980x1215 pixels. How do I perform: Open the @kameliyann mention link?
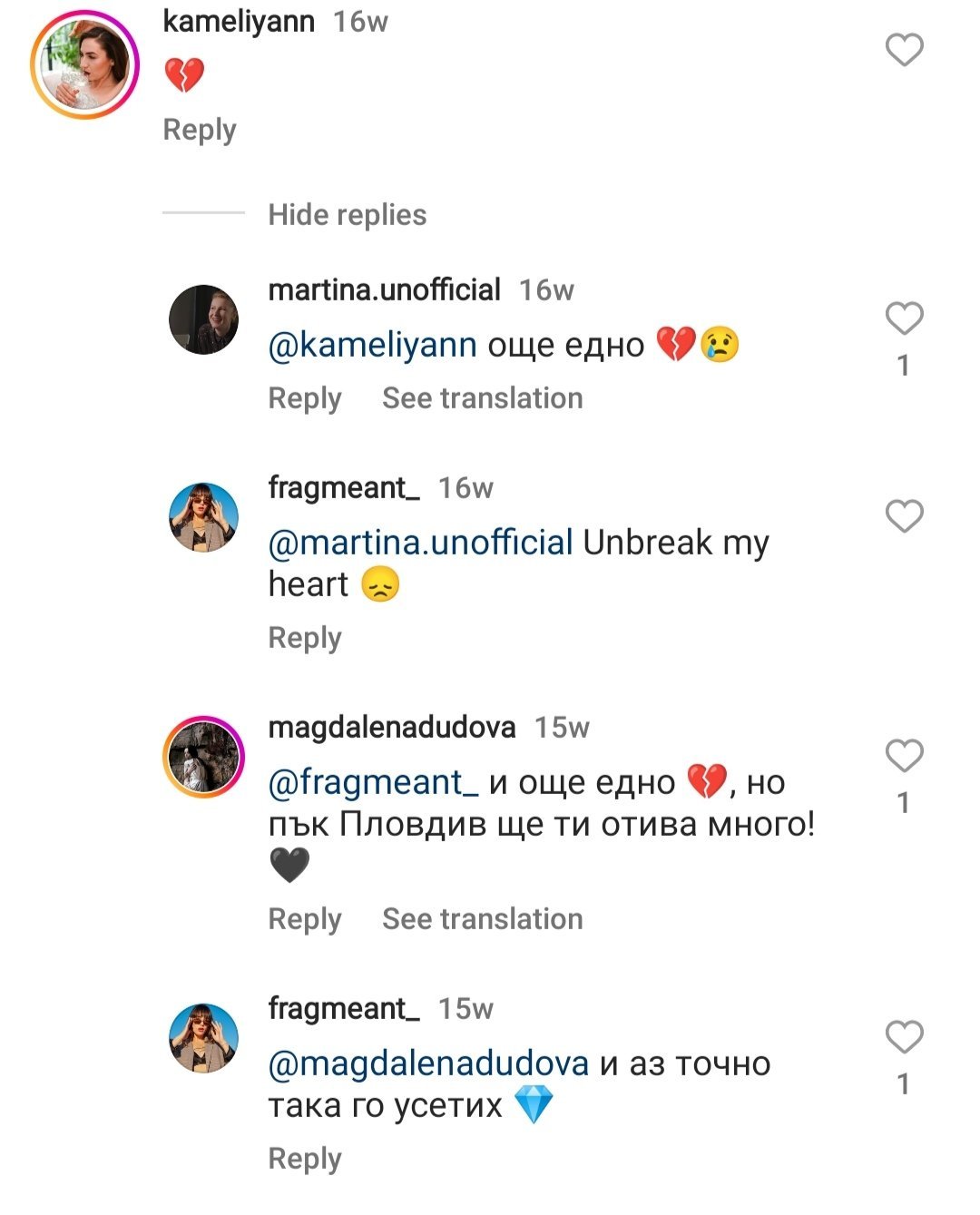372,345
